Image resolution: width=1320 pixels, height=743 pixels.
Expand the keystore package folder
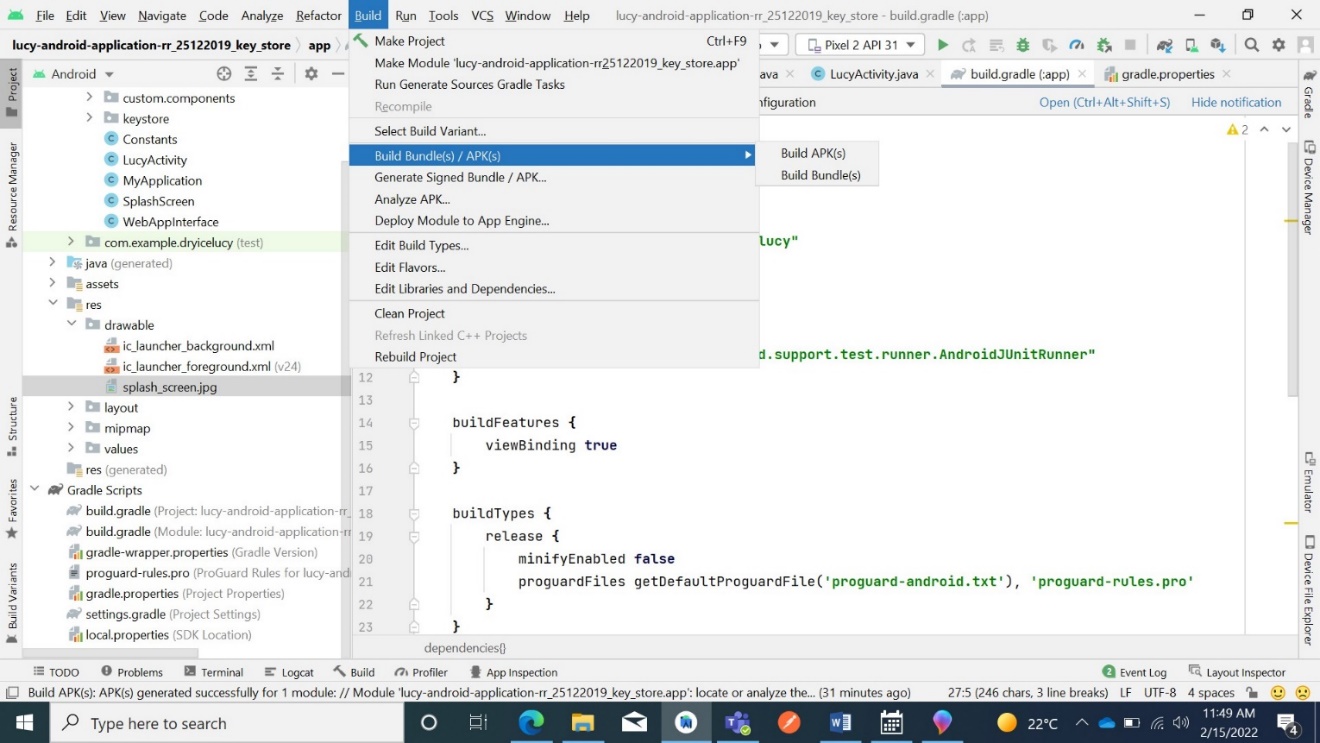pyautogui.click(x=89, y=119)
